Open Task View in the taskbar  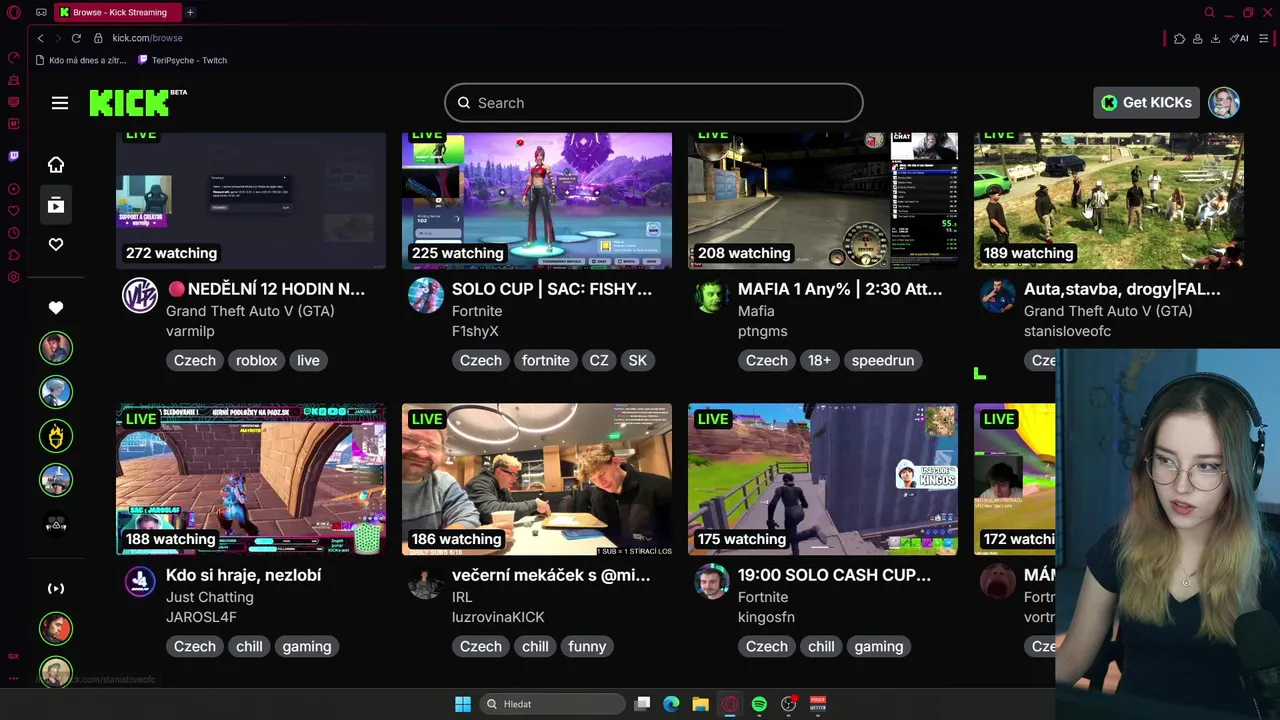[x=643, y=704]
